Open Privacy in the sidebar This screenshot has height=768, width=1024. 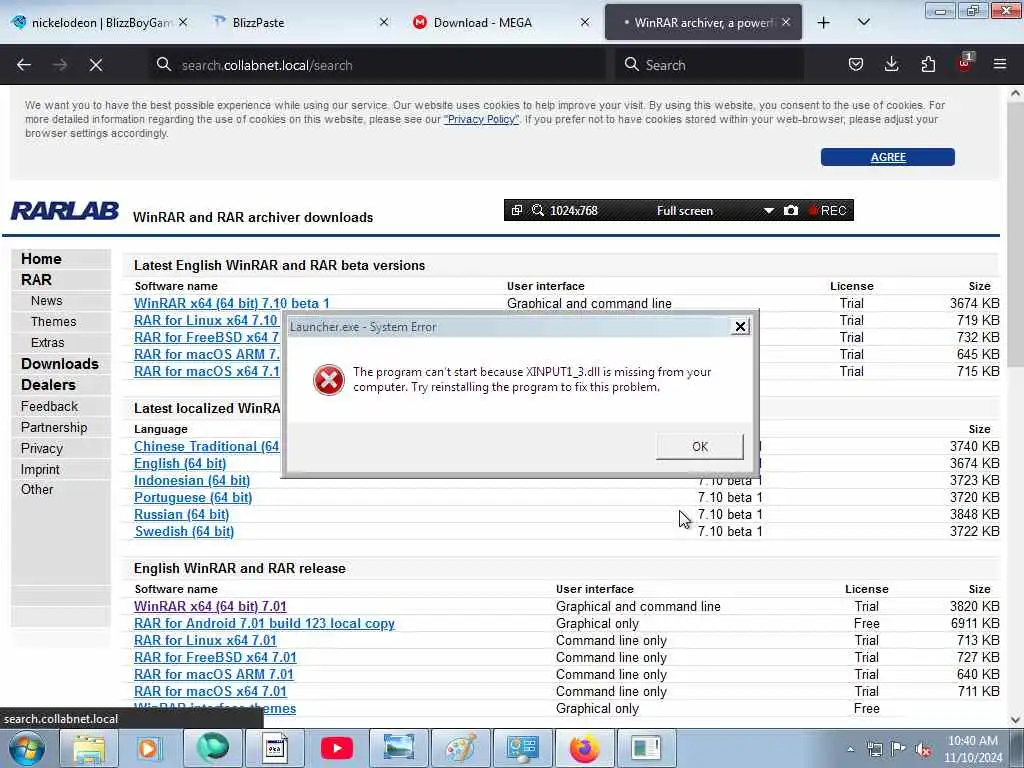tap(42, 448)
